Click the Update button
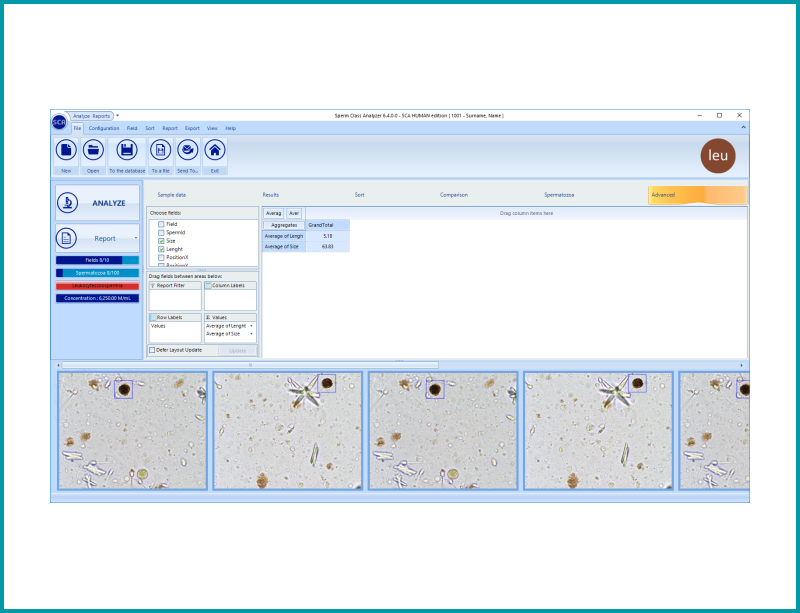800x613 pixels. pos(238,351)
